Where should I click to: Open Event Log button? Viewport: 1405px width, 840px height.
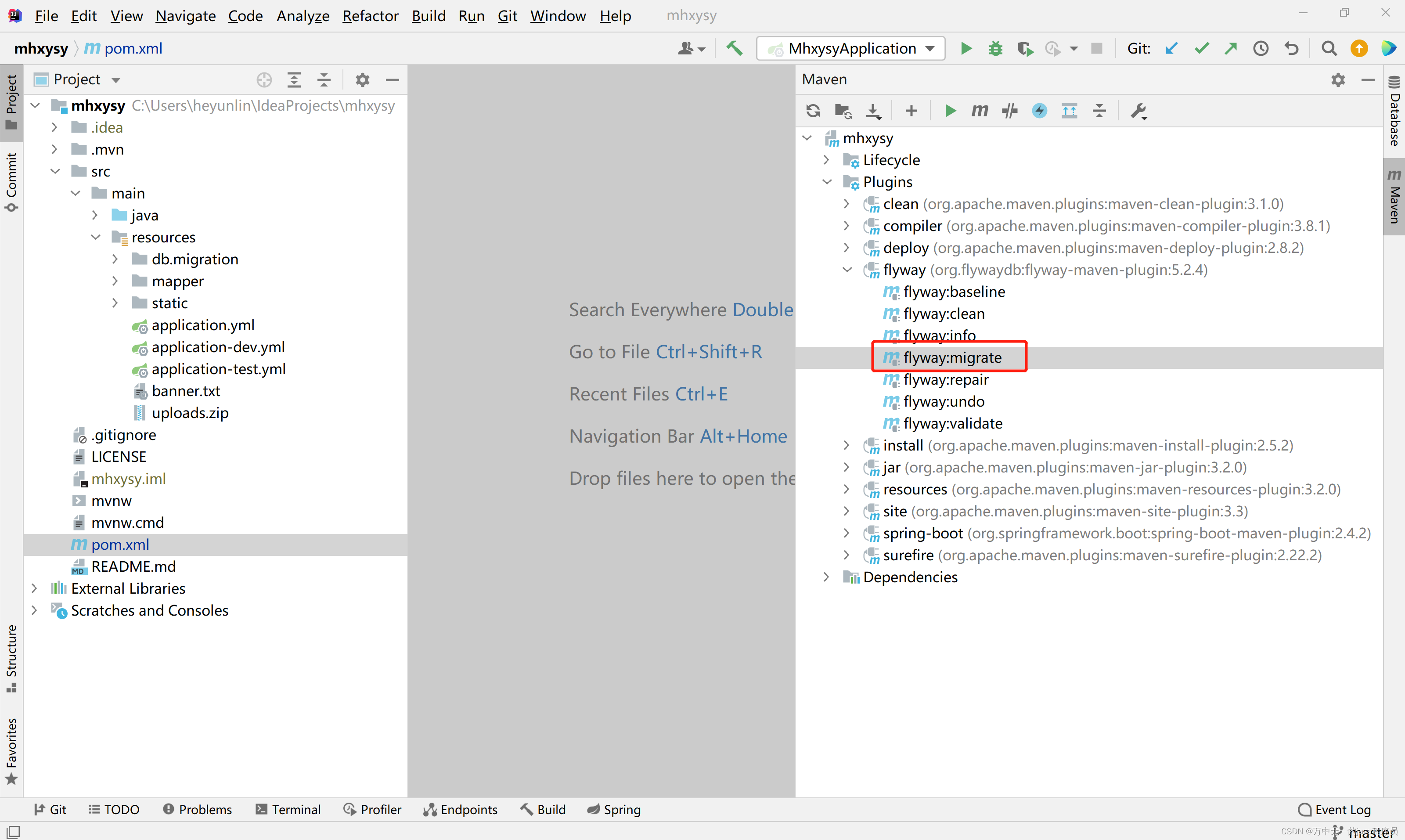pos(1334,809)
